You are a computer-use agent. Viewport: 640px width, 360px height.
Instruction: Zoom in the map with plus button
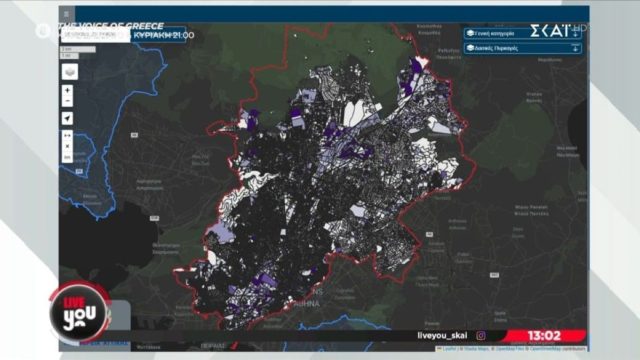pyautogui.click(x=67, y=91)
